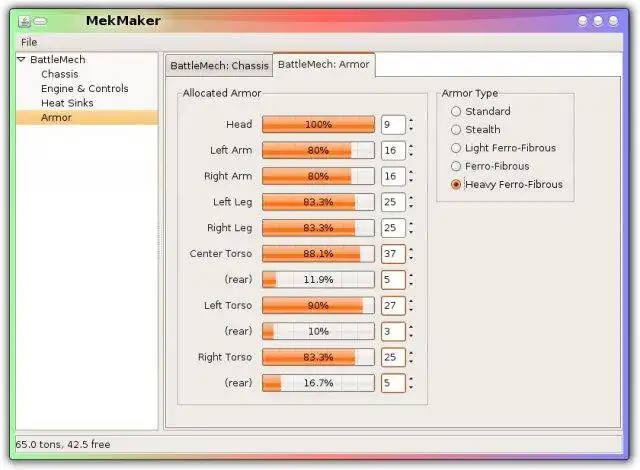Focus the Left Torso value field showing 27
Viewport: 640px width, 470px height.
pyautogui.click(x=393, y=306)
